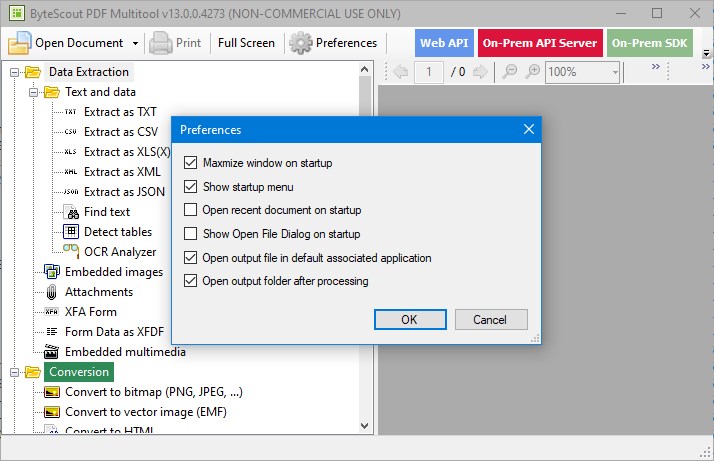The image size is (714, 461).
Task: Select OCR Analyzer tree label
Action: click(120, 252)
